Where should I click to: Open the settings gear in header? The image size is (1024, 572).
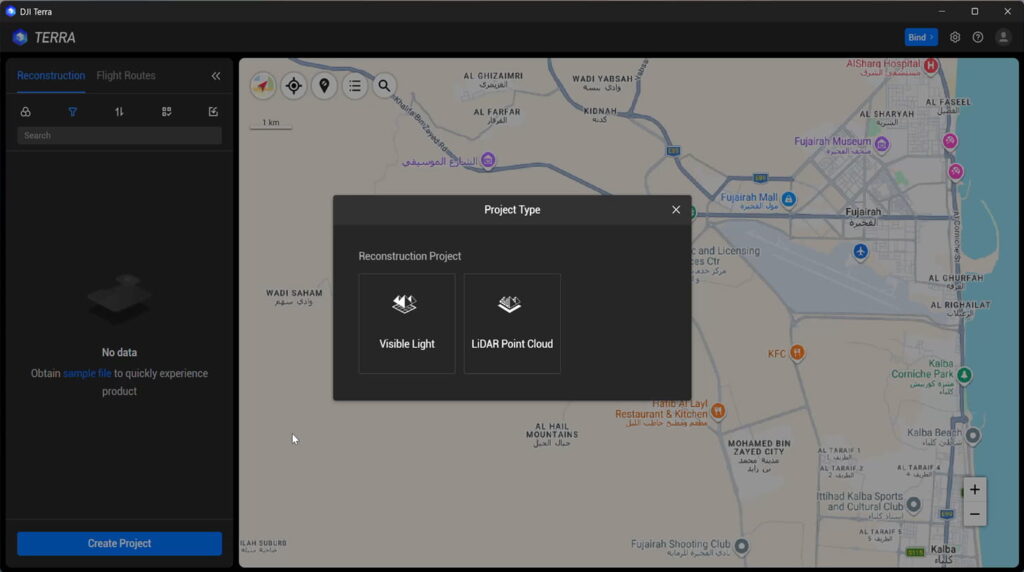[955, 37]
